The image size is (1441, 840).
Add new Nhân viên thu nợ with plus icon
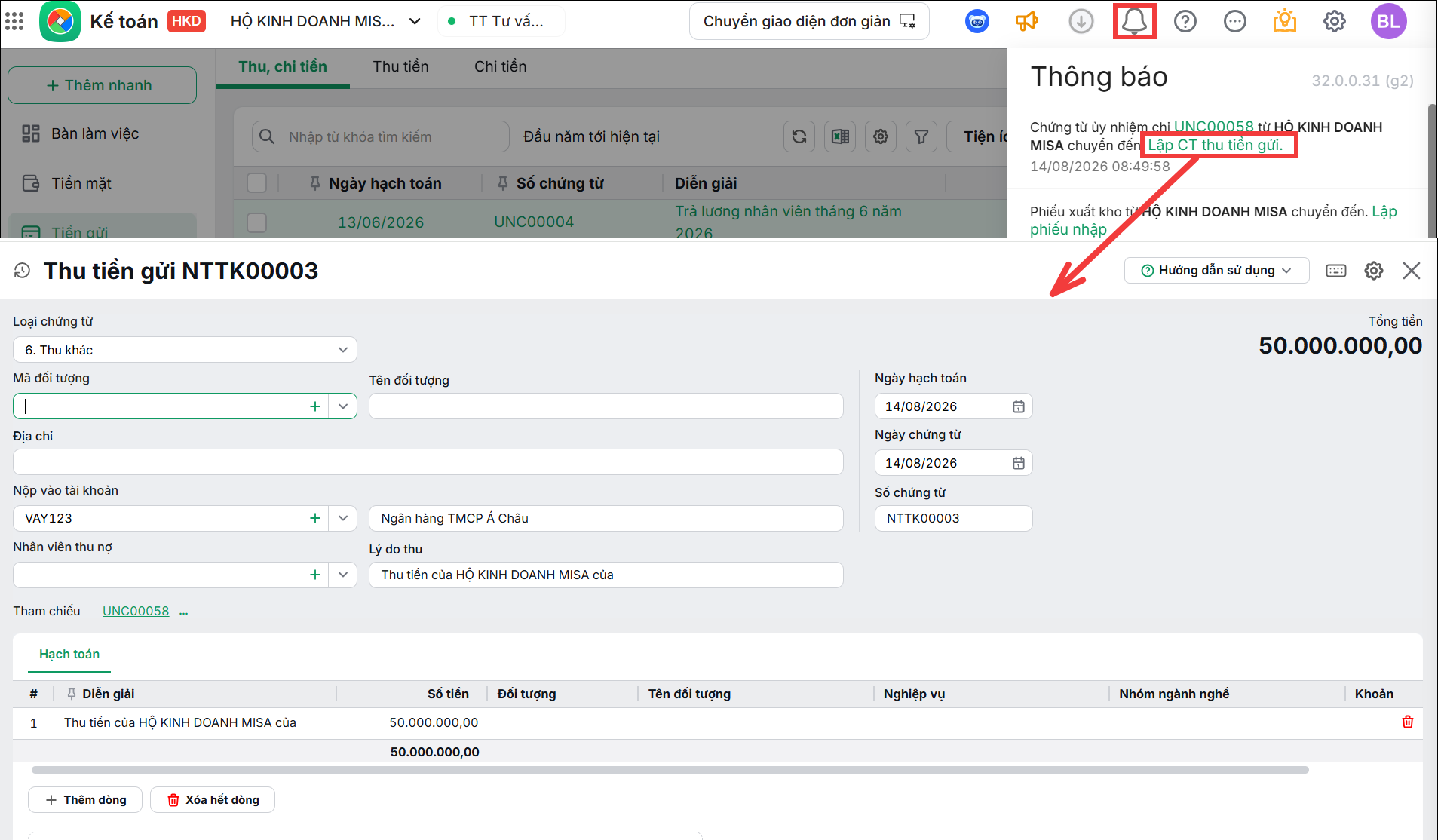pyautogui.click(x=315, y=575)
